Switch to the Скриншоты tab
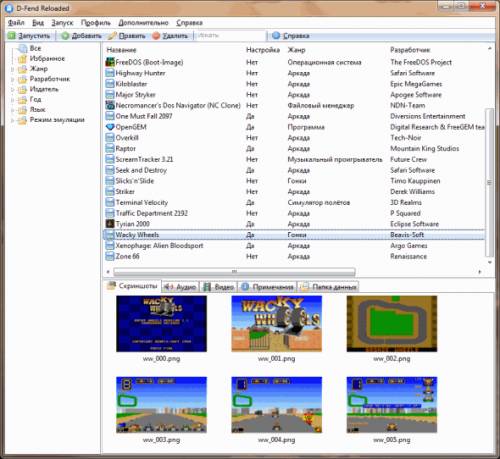Image resolution: width=500 pixels, height=459 pixels. click(133, 286)
